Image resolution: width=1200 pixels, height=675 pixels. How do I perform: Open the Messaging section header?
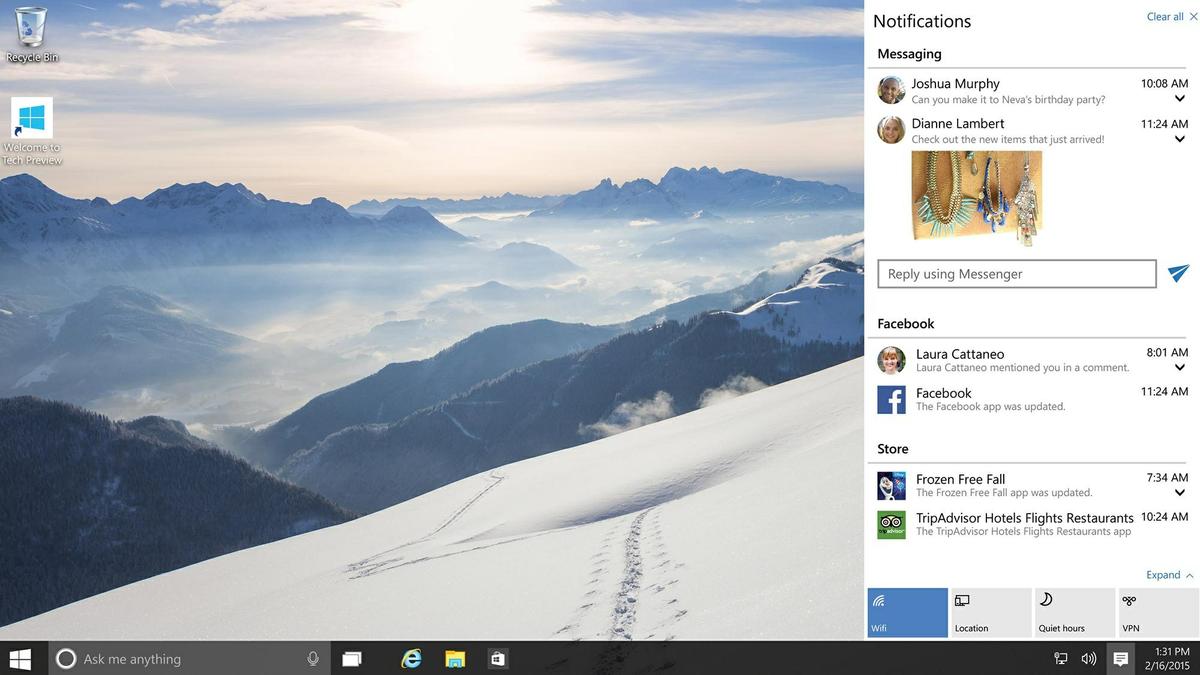[908, 53]
